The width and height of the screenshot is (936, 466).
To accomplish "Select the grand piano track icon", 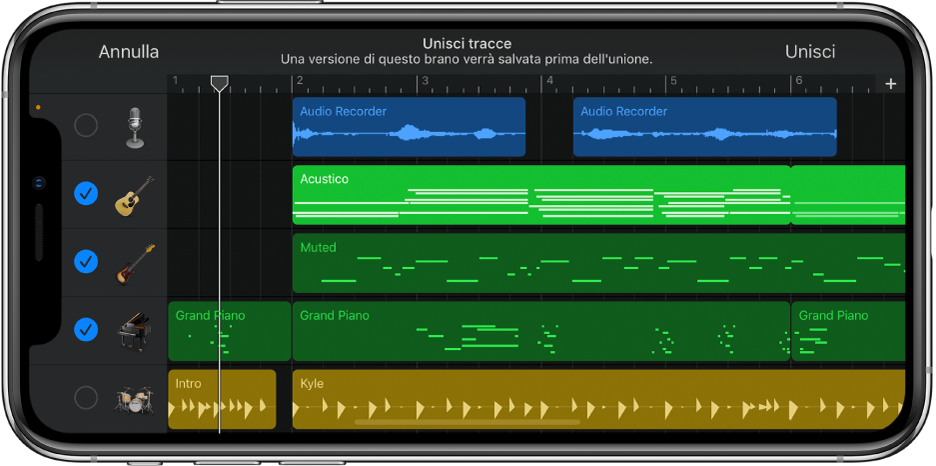I will 134,330.
